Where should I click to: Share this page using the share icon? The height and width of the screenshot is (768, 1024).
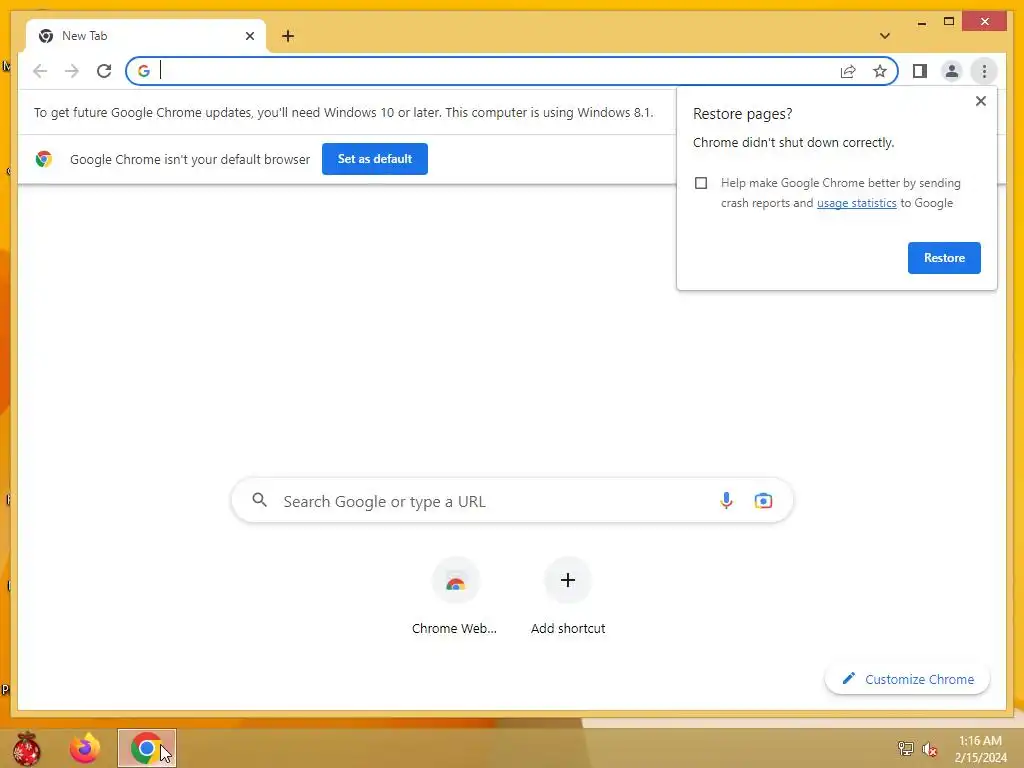pos(848,71)
